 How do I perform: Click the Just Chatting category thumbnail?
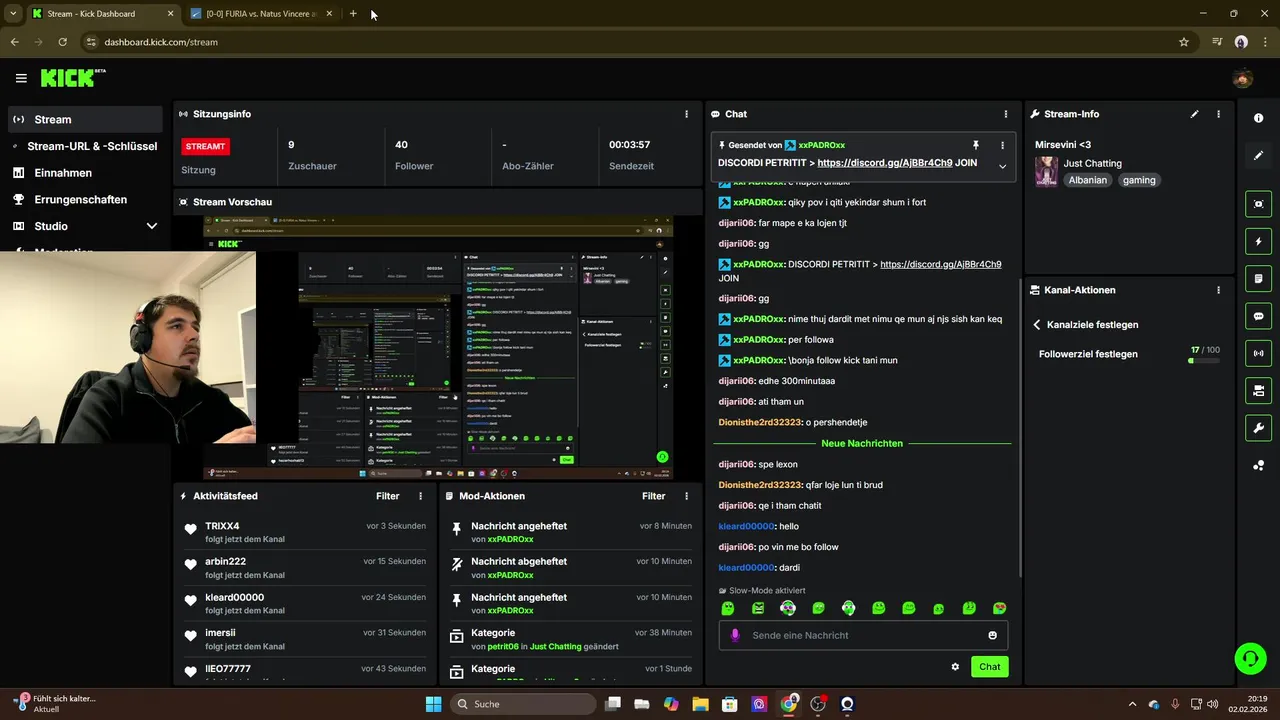coord(1046,171)
